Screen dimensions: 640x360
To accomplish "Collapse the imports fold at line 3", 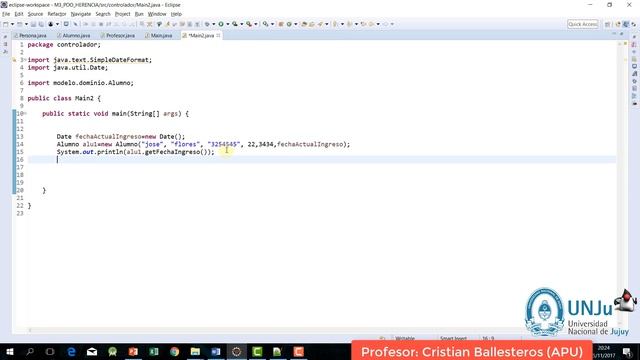I will point(25,60).
